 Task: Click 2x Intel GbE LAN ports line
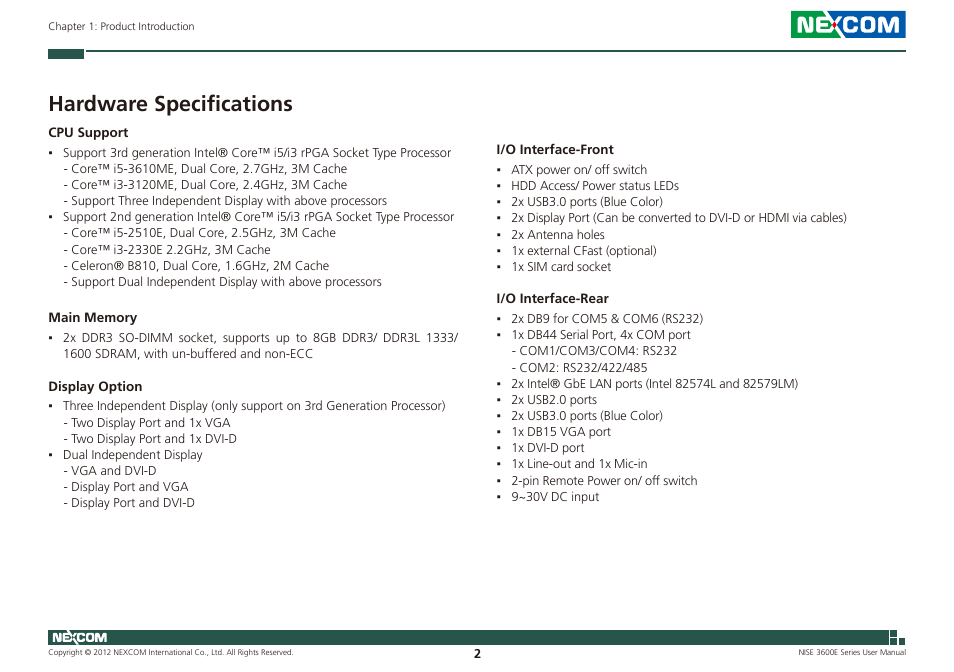[x=655, y=384]
